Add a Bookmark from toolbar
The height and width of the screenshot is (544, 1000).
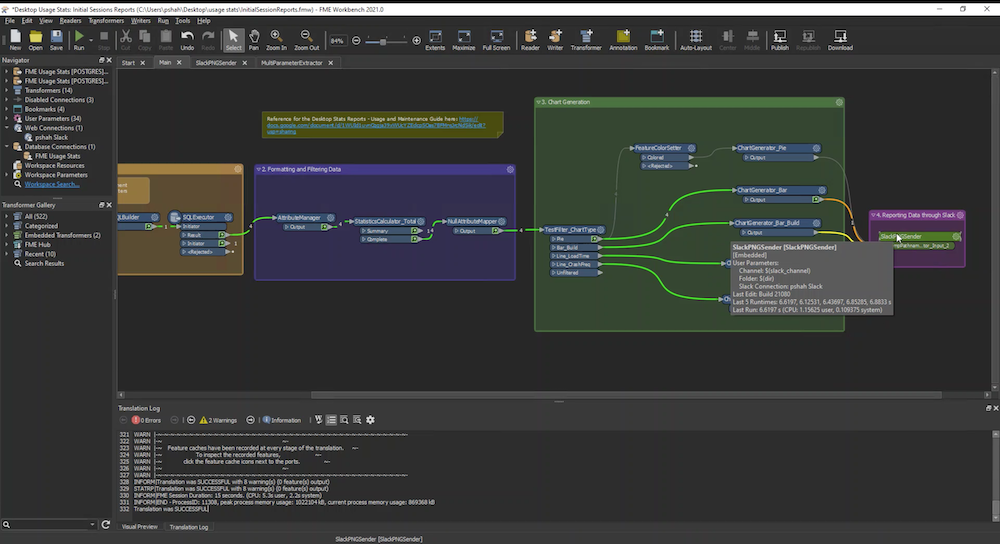pyautogui.click(x=657, y=40)
